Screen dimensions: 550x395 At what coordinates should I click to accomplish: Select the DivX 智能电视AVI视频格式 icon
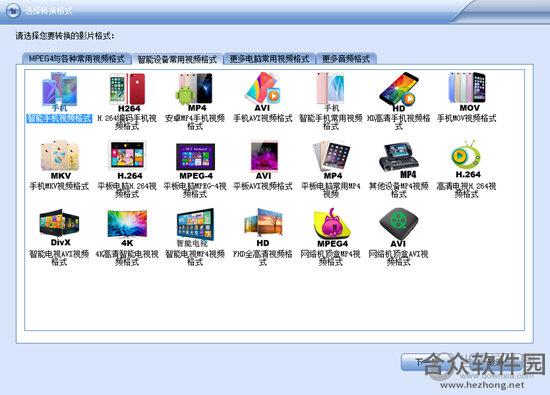[59, 227]
